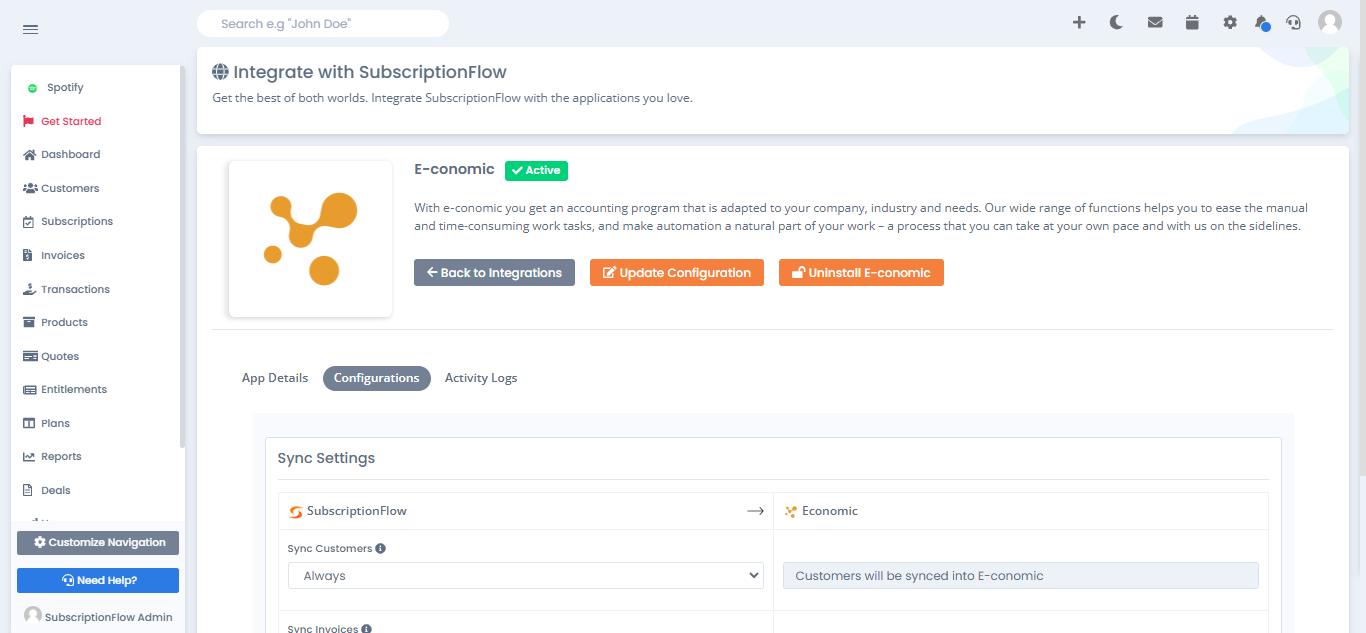Expand the Sync Customers Always dropdown
The width and height of the screenshot is (1366, 633).
(526, 576)
